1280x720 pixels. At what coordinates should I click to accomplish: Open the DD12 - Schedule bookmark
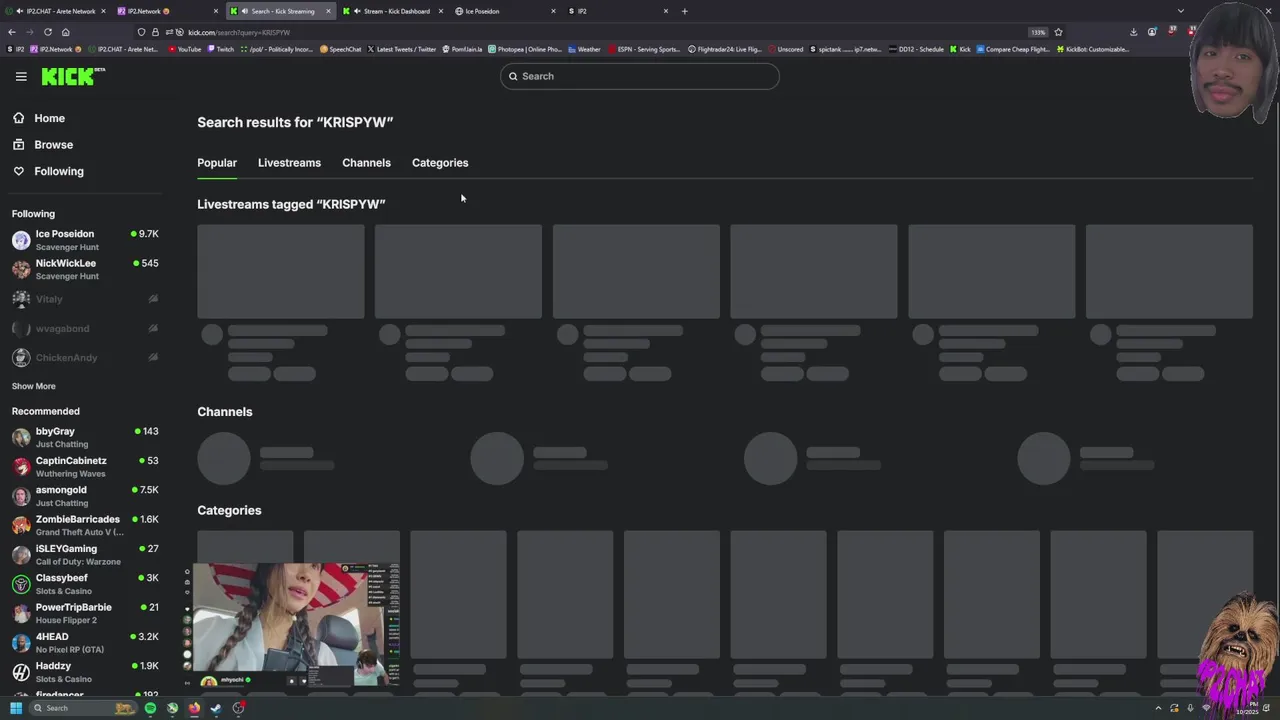tap(916, 49)
